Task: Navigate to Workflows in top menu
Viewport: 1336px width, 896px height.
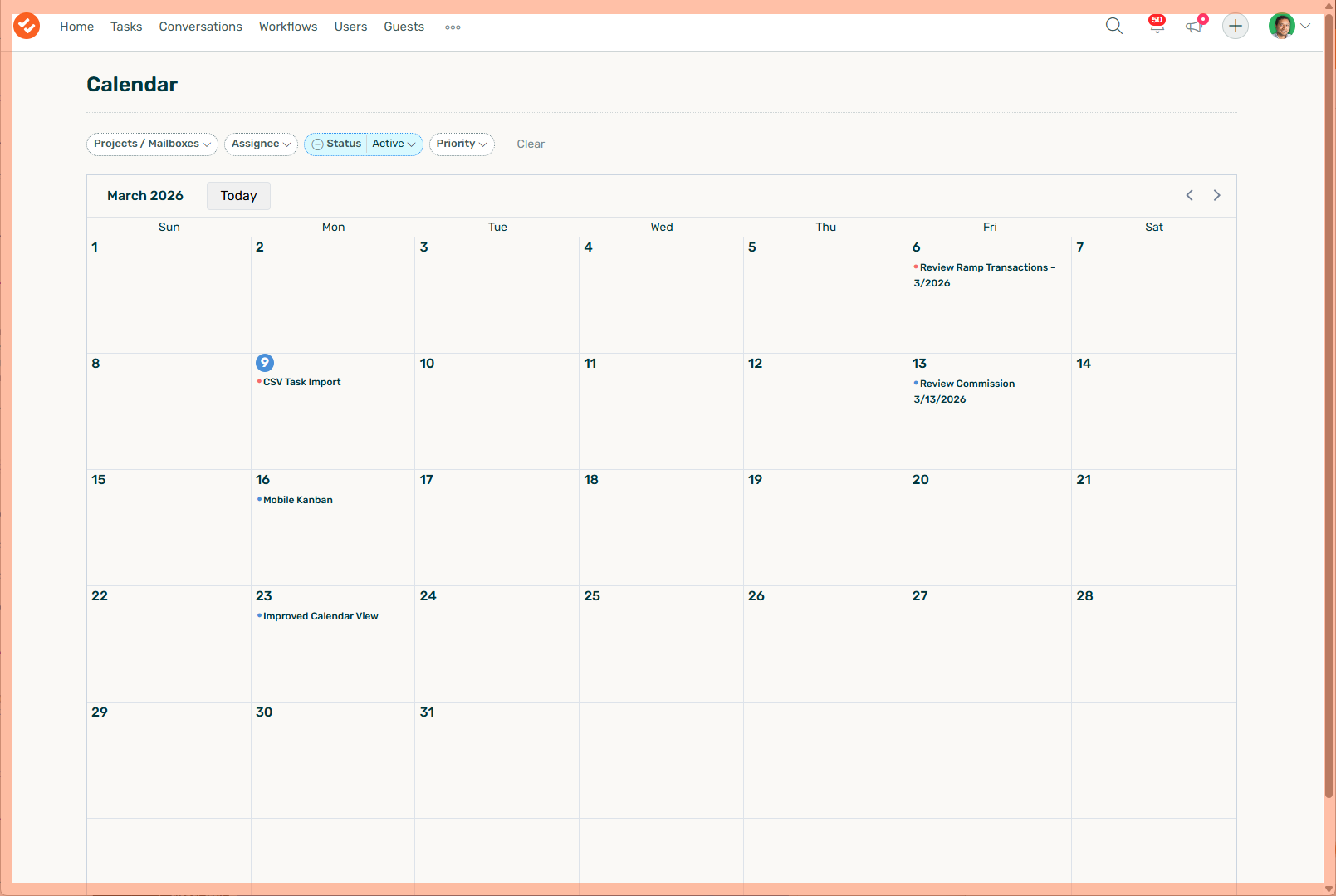Action: click(288, 27)
